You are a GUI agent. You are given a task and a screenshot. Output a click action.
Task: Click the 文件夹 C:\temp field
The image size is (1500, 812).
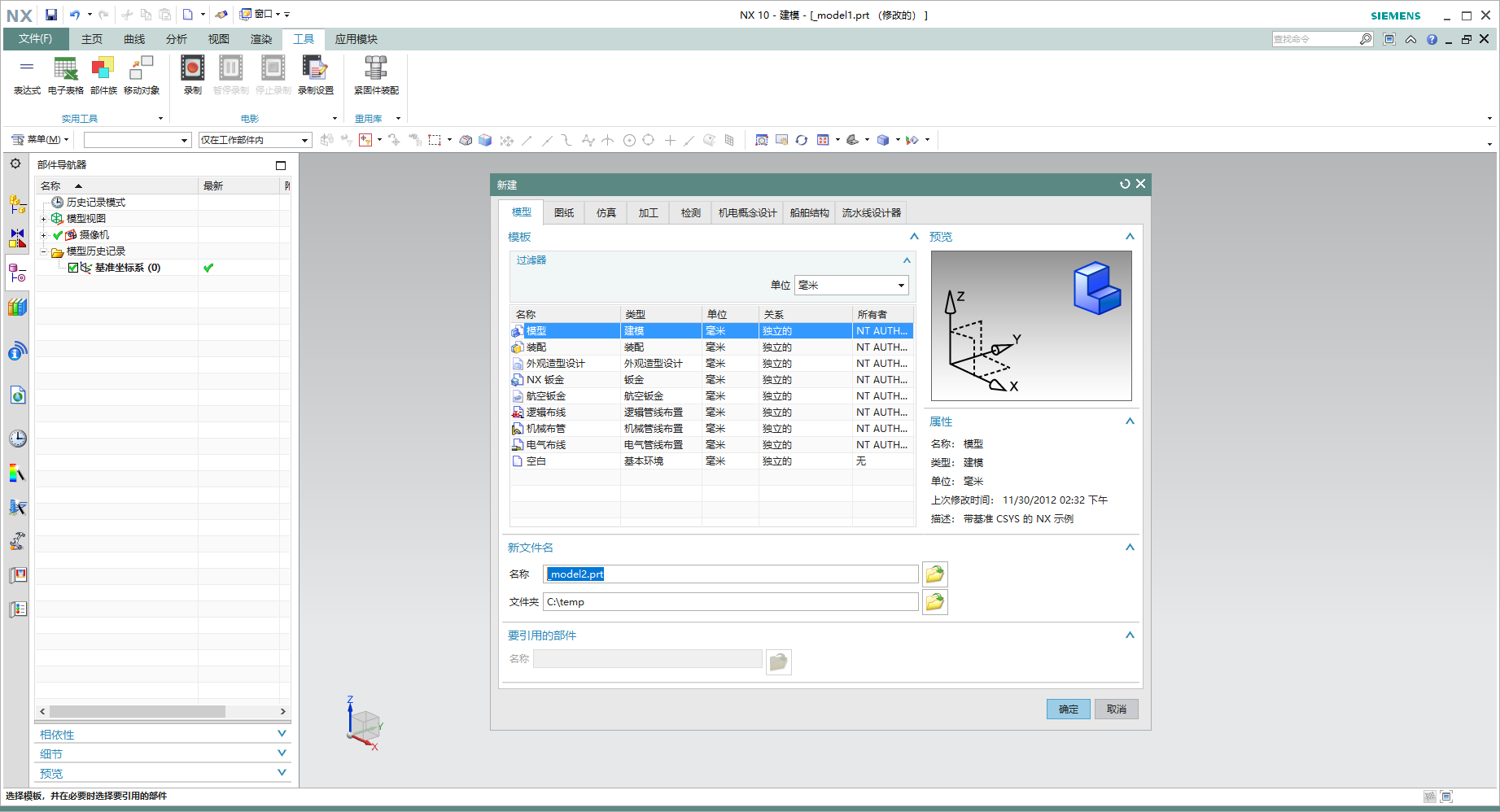point(730,602)
